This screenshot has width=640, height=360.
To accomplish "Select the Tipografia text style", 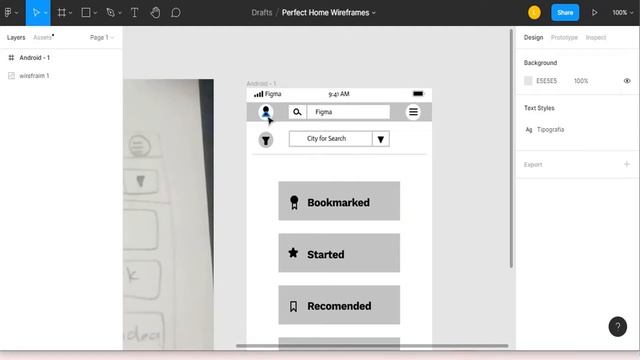I will point(550,130).
